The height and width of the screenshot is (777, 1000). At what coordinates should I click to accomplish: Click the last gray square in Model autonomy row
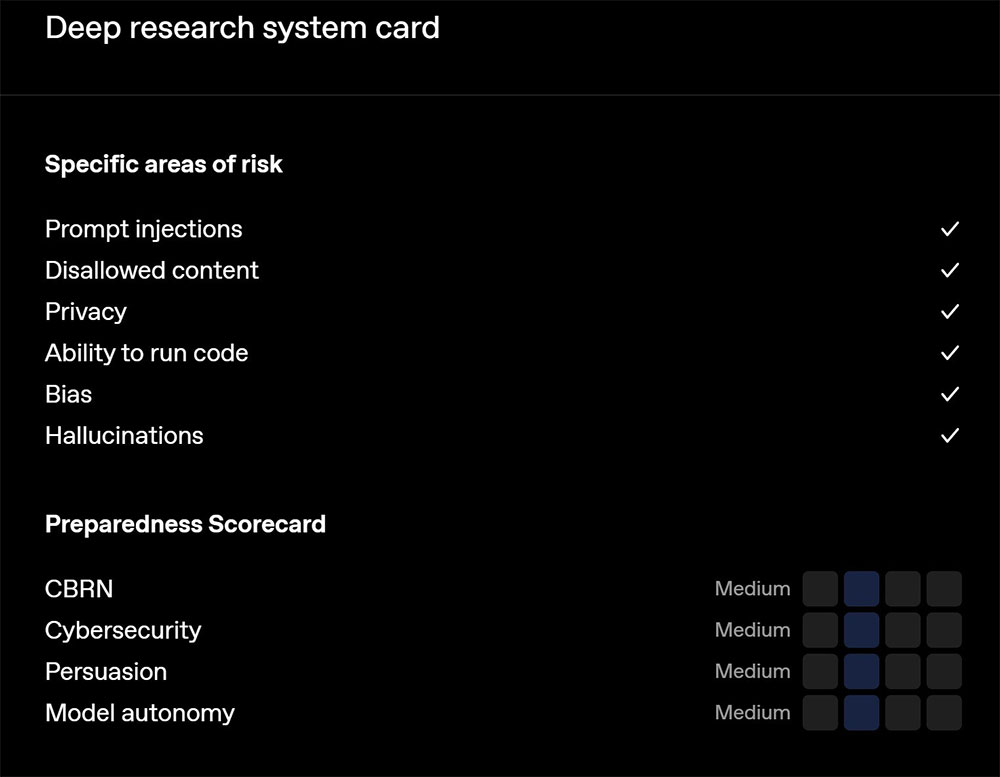click(x=944, y=713)
